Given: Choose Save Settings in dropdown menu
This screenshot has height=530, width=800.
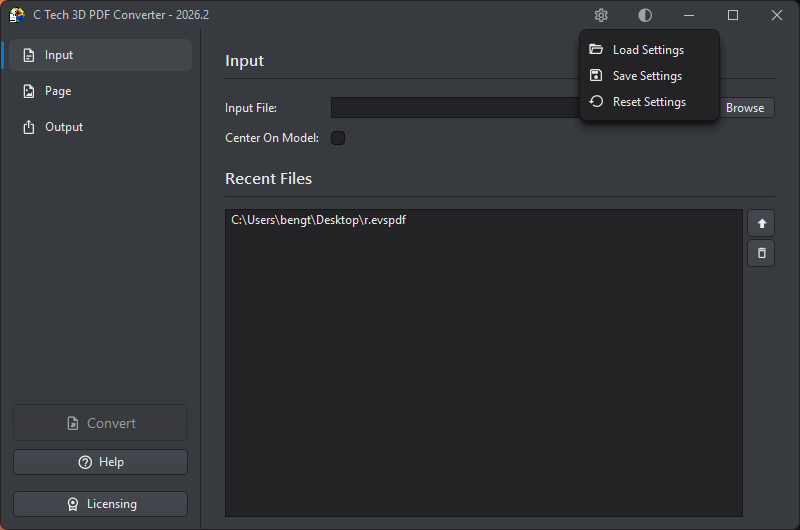Looking at the screenshot, I should click(647, 76).
